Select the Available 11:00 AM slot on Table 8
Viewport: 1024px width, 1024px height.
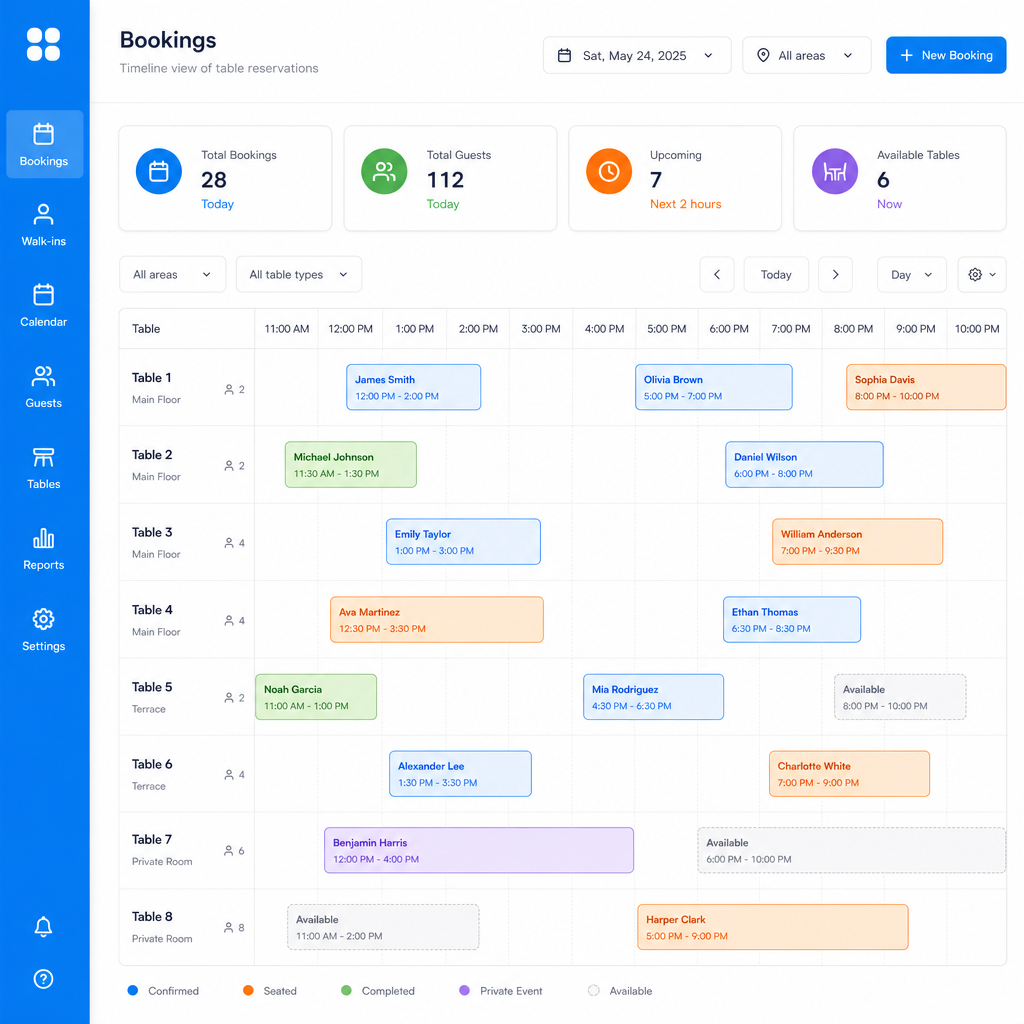[x=383, y=927]
